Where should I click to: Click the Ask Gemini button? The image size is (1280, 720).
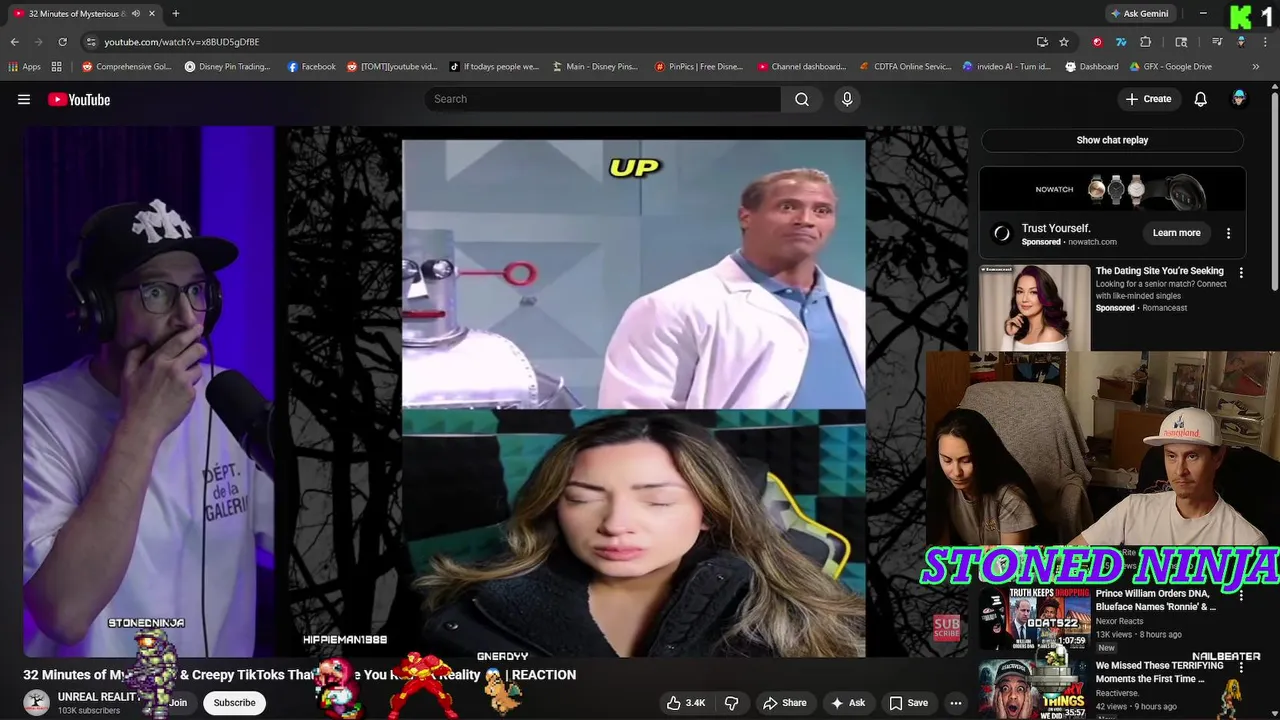coord(1138,13)
